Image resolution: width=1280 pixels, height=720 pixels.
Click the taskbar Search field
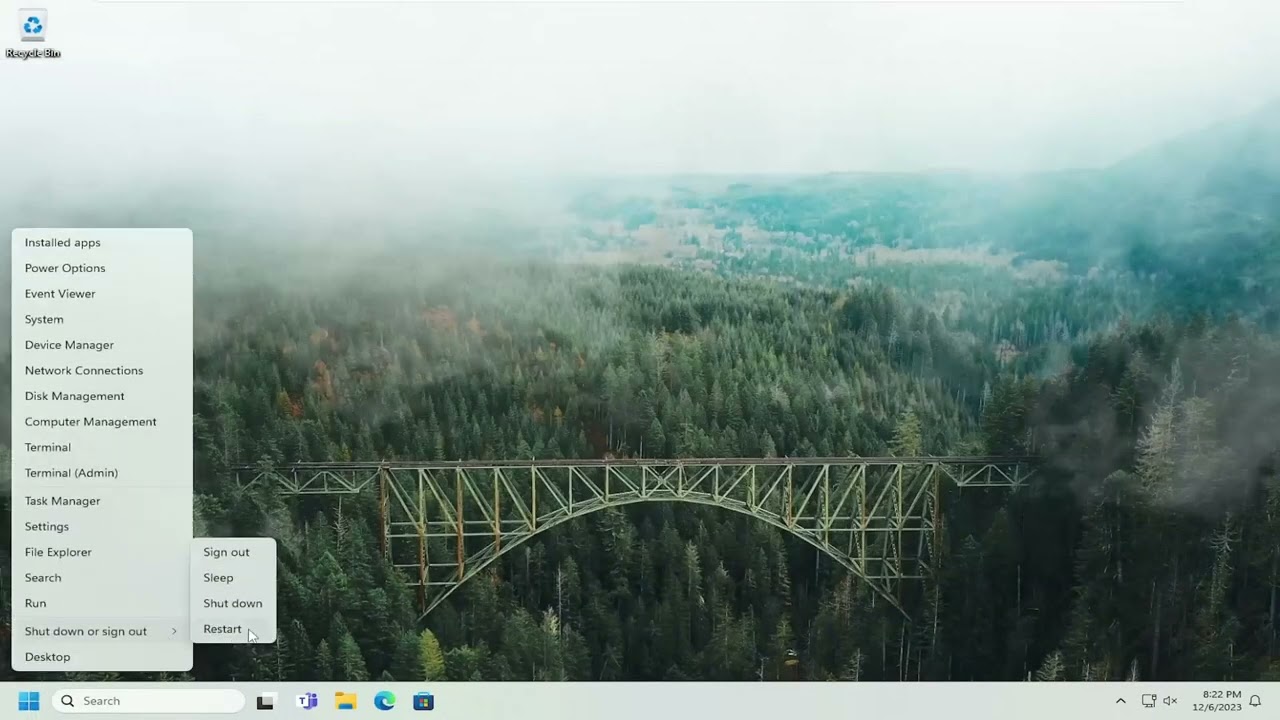[148, 701]
